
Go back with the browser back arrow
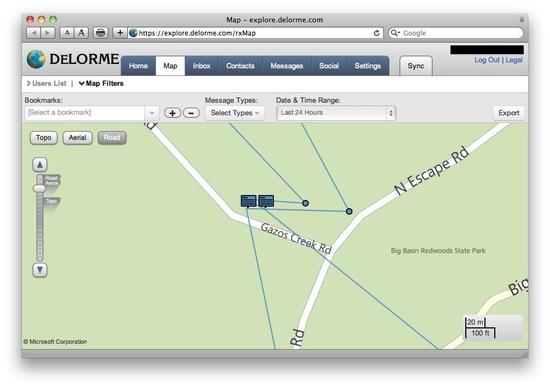tap(34, 33)
